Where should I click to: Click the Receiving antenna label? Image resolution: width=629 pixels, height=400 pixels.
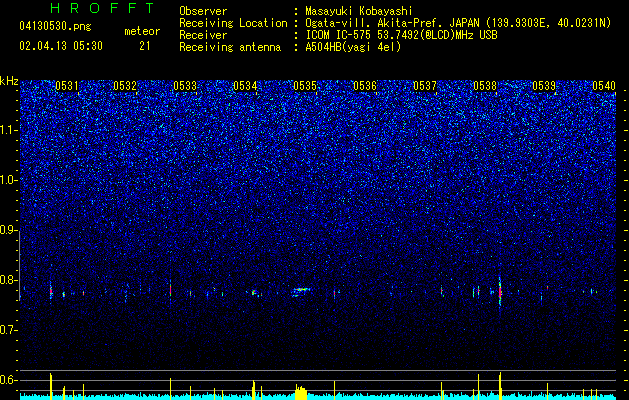[x=230, y=47]
